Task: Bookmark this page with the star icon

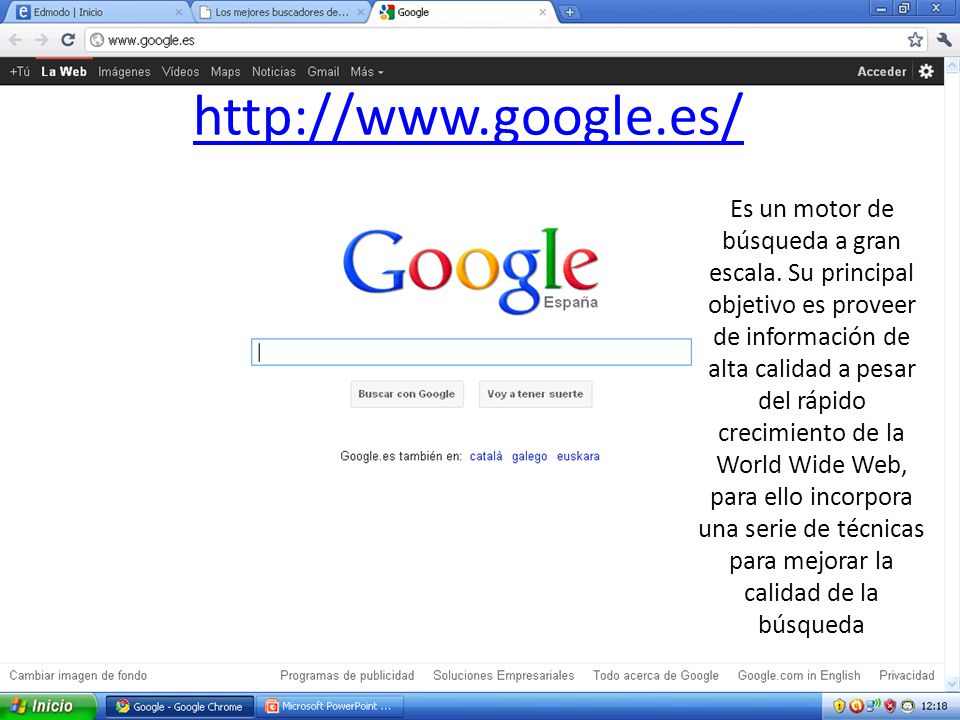Action: pyautogui.click(x=915, y=40)
